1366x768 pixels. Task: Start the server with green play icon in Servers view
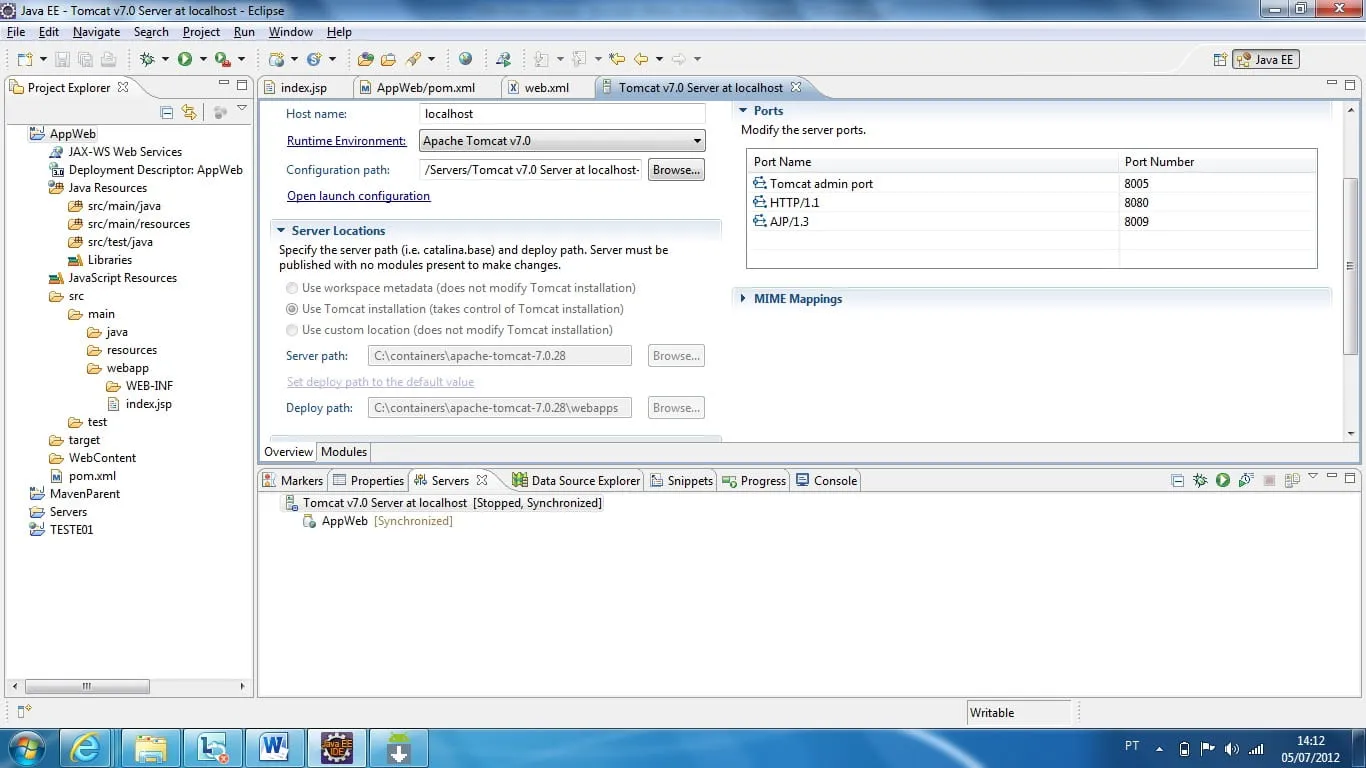pyautogui.click(x=1223, y=480)
